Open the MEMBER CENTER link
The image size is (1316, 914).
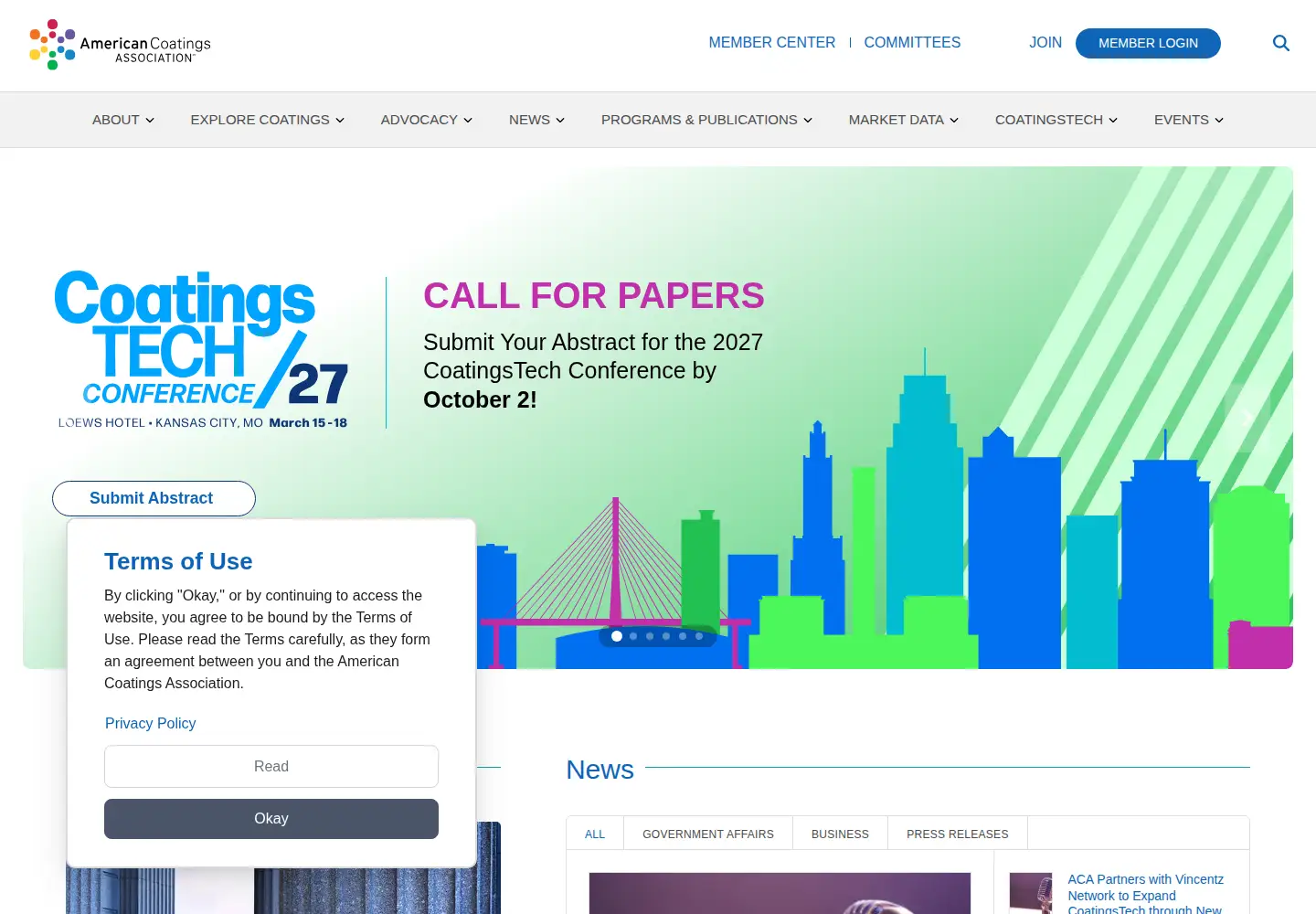tap(772, 43)
